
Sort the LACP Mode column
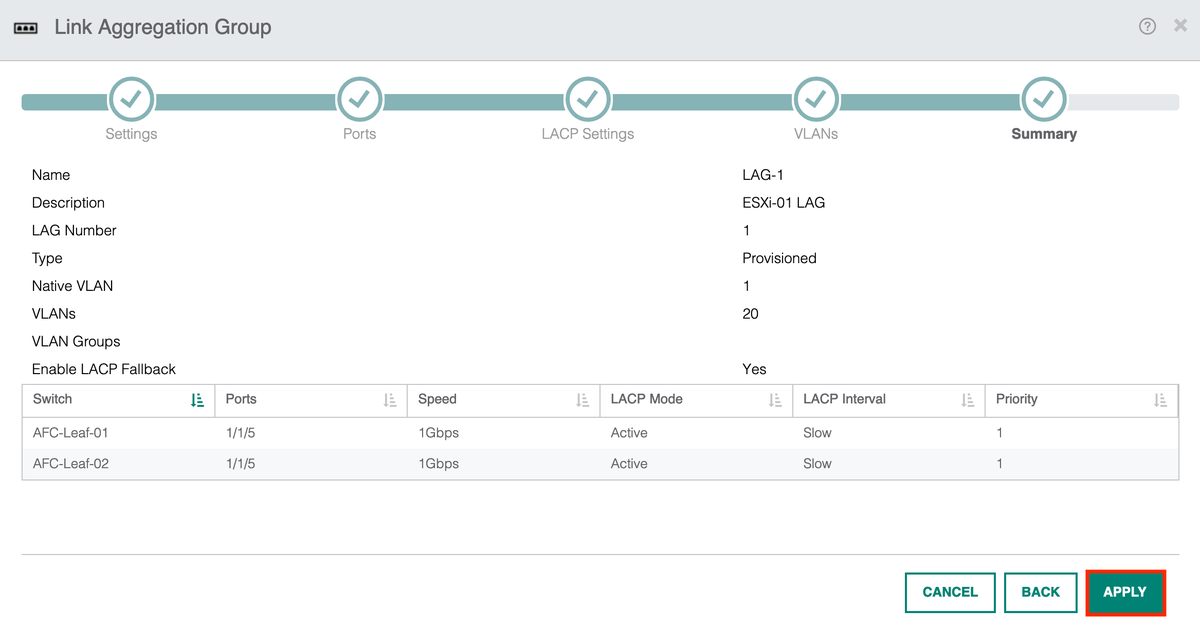click(774, 399)
